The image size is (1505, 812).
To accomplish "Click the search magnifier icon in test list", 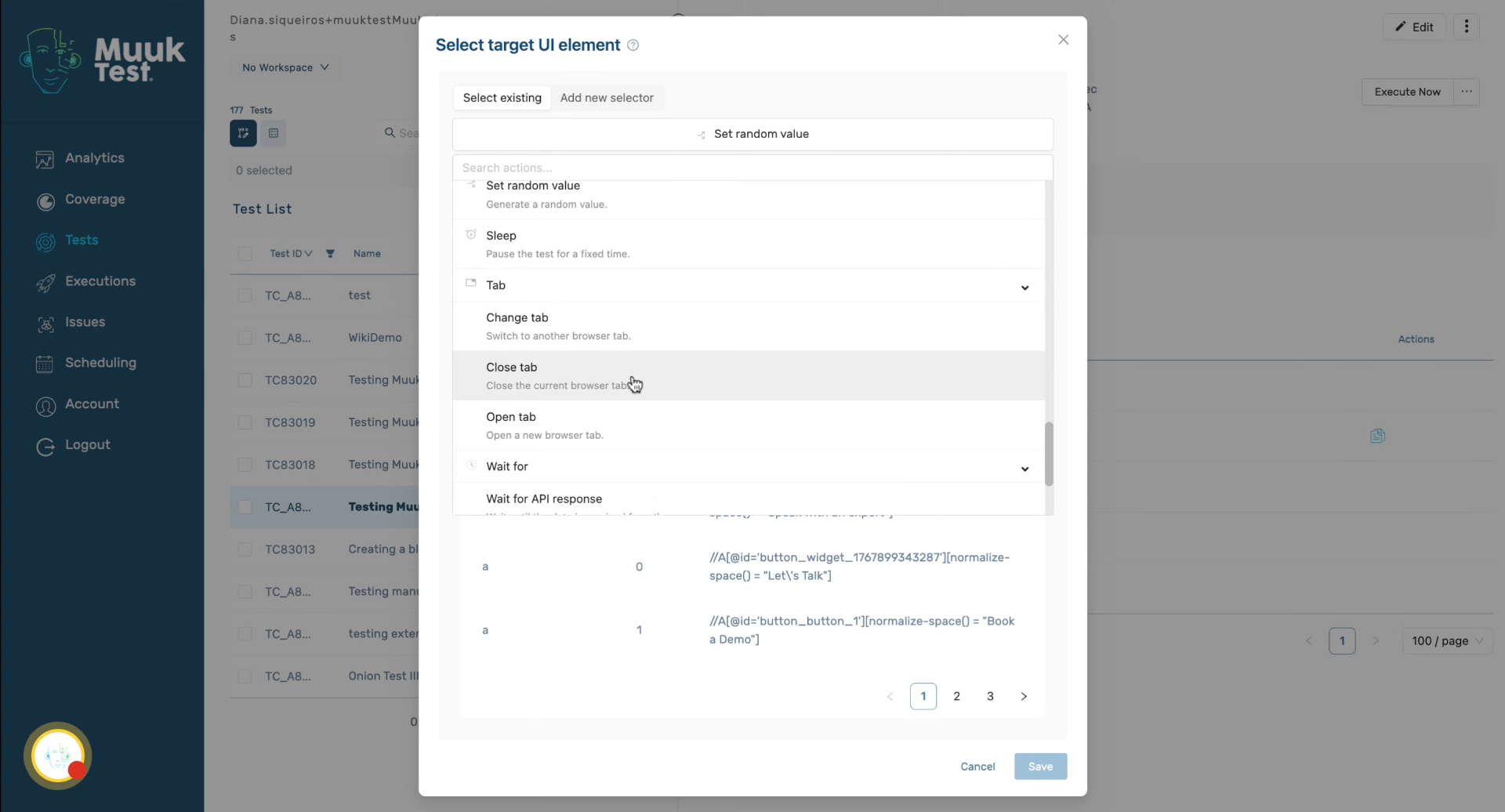I will (x=390, y=133).
